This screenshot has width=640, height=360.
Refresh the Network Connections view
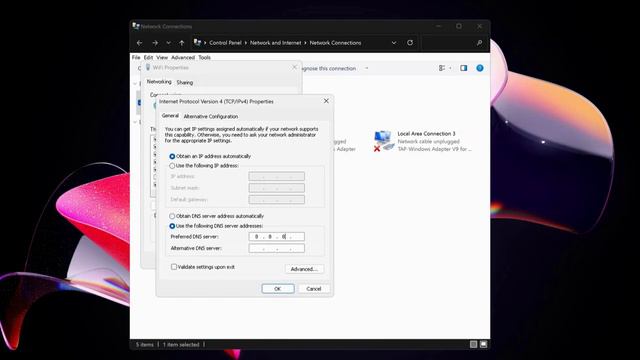[410, 42]
